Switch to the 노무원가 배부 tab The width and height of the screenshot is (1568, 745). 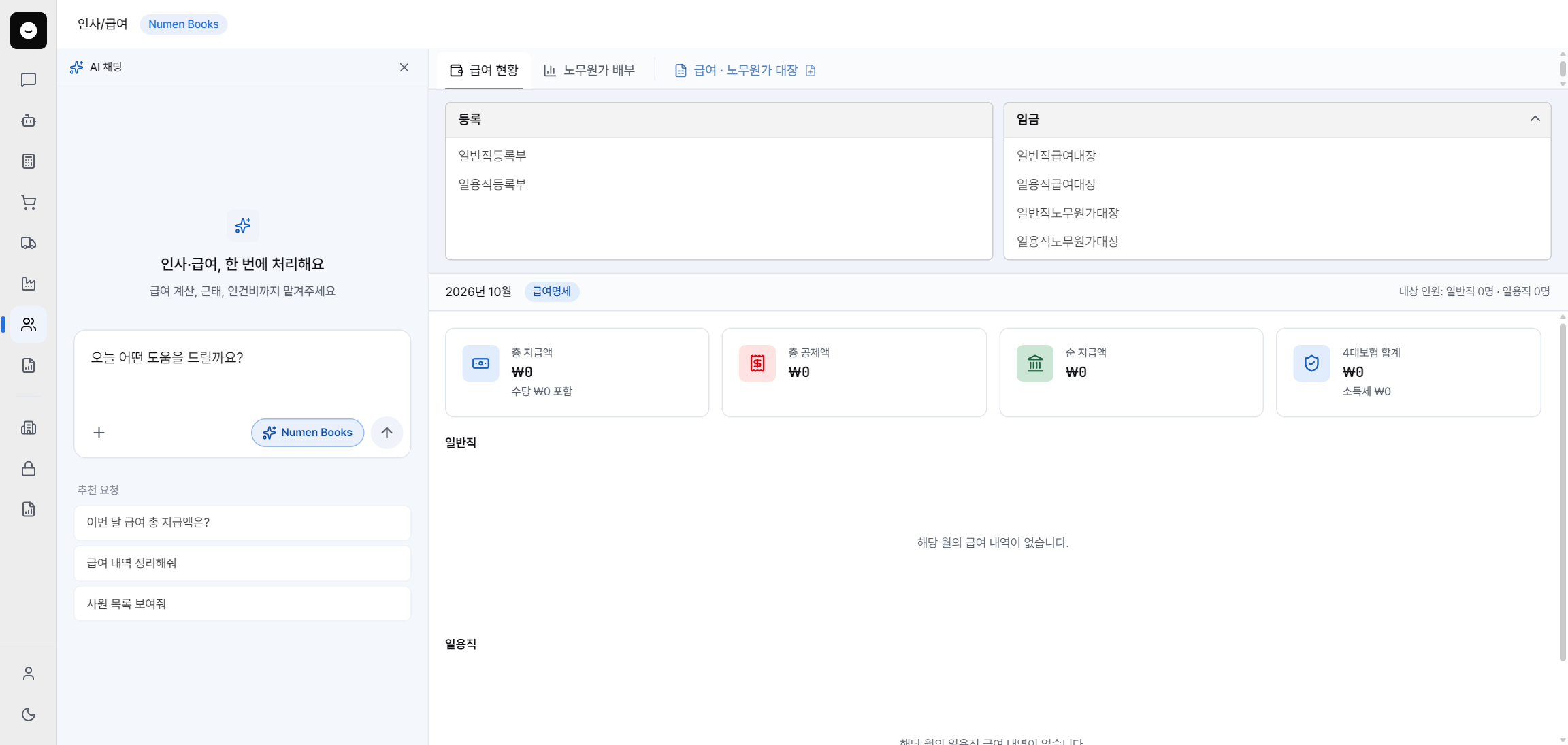[589, 70]
